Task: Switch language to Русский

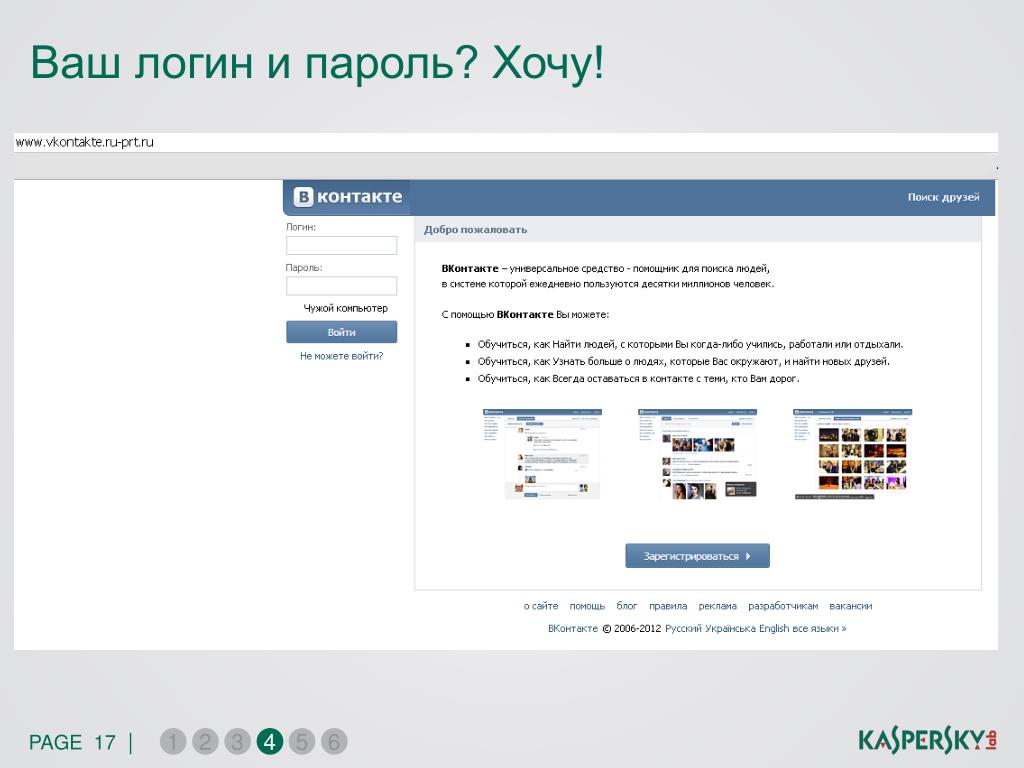Action: click(x=684, y=628)
